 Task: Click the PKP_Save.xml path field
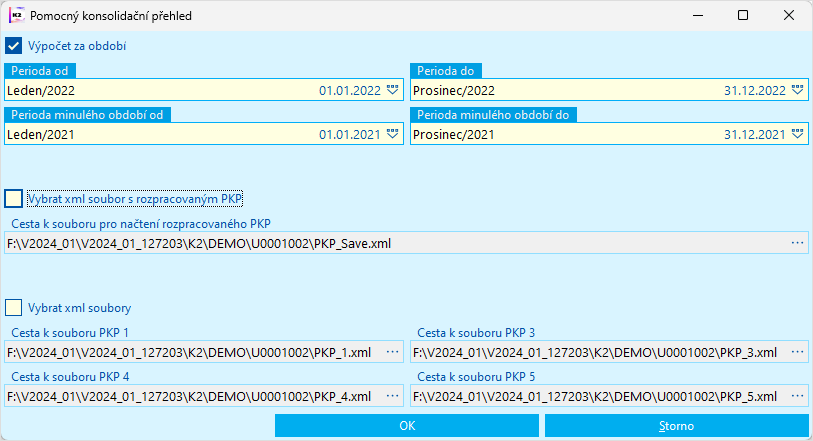coord(406,243)
